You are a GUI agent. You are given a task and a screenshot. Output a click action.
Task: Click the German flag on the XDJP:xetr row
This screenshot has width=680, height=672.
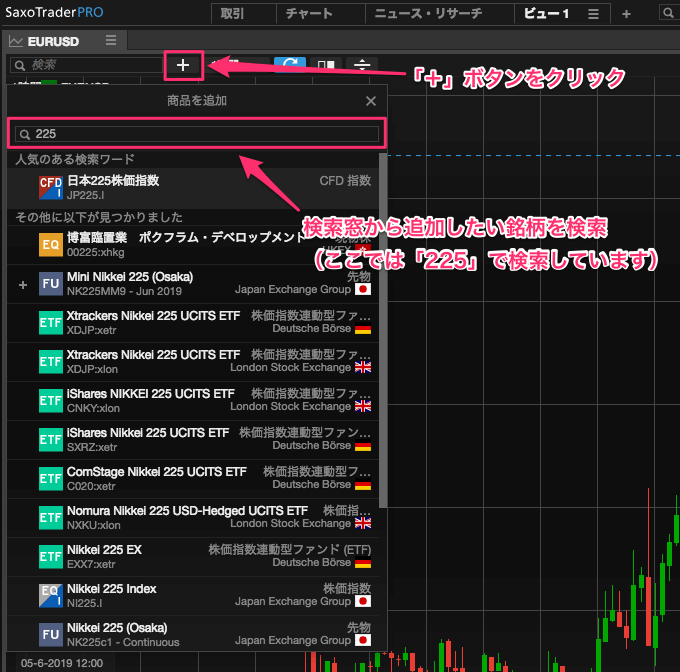pos(363,329)
